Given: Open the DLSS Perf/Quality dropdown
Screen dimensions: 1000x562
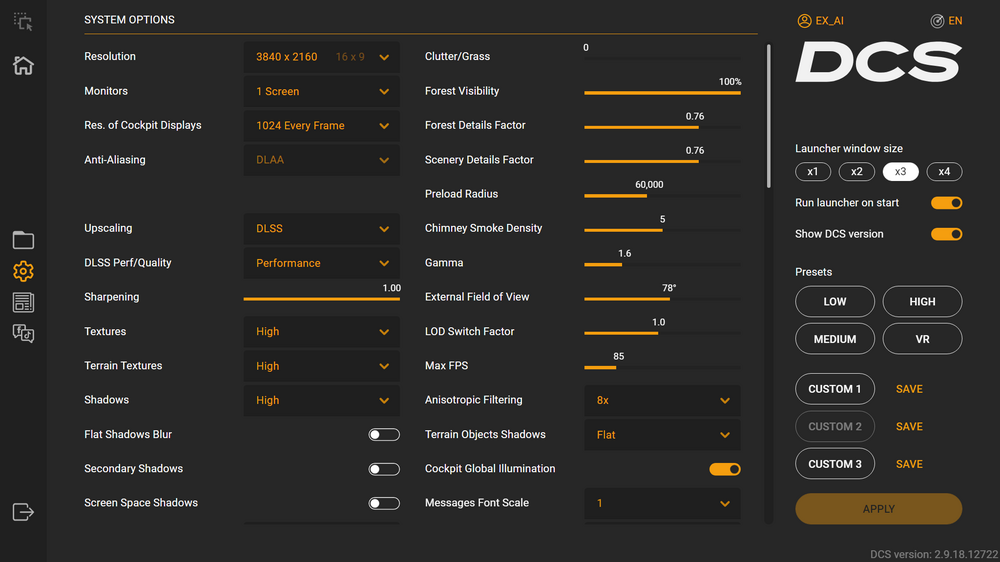Looking at the screenshot, I should click(321, 263).
